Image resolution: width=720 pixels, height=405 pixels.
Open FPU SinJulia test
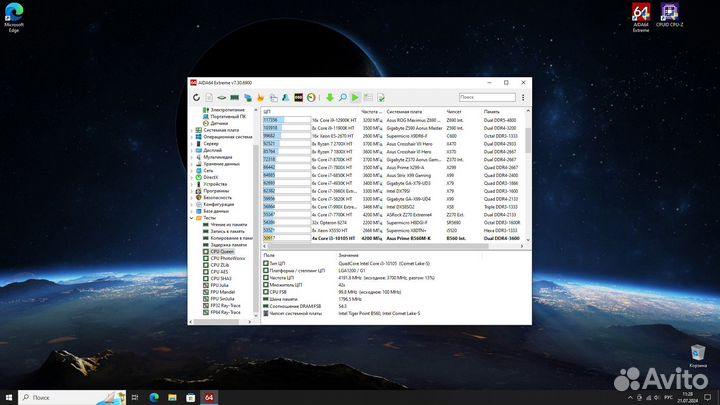tap(223, 299)
